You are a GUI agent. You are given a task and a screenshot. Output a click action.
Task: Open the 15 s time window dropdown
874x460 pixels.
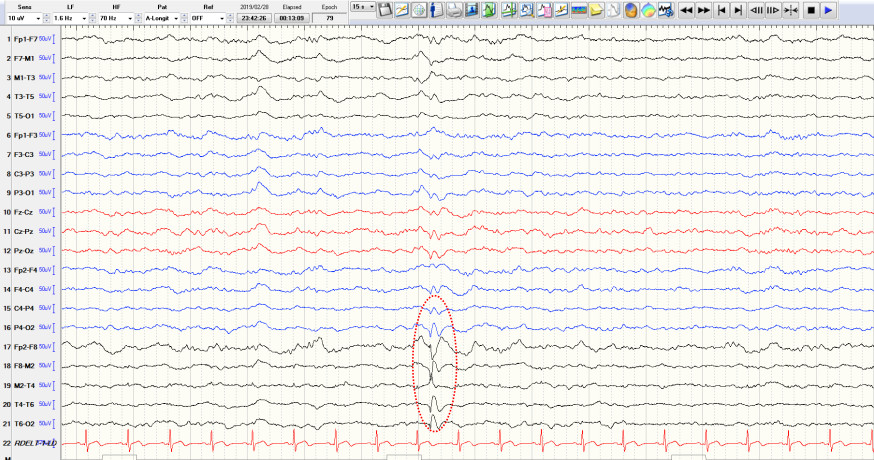pyautogui.click(x=362, y=7)
